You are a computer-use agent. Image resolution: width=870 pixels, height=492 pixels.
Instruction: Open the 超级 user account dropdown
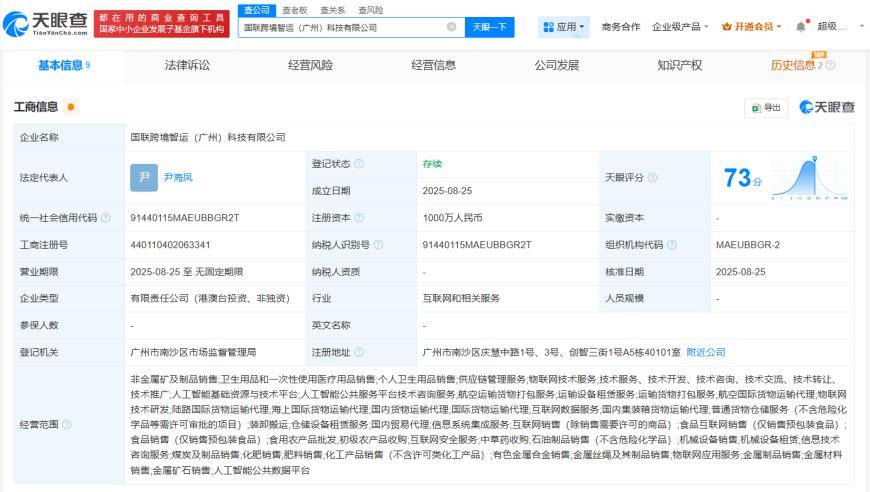tap(840, 27)
